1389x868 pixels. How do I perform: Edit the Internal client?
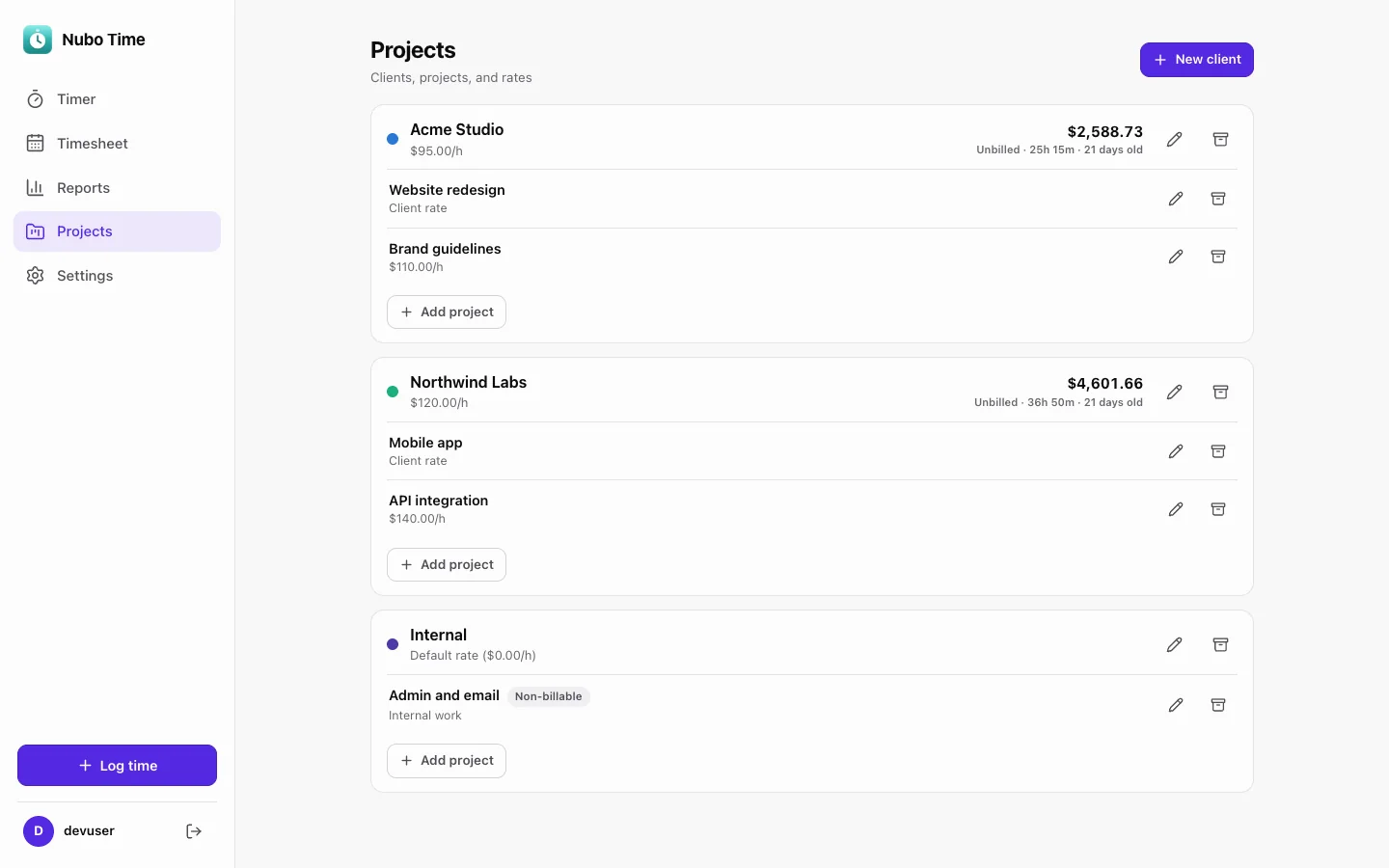[1174, 645]
